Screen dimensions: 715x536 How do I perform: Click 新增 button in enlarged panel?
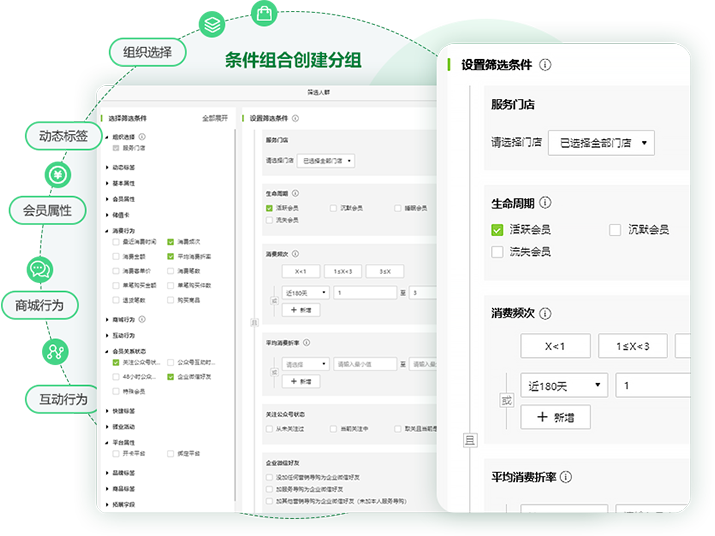555,417
